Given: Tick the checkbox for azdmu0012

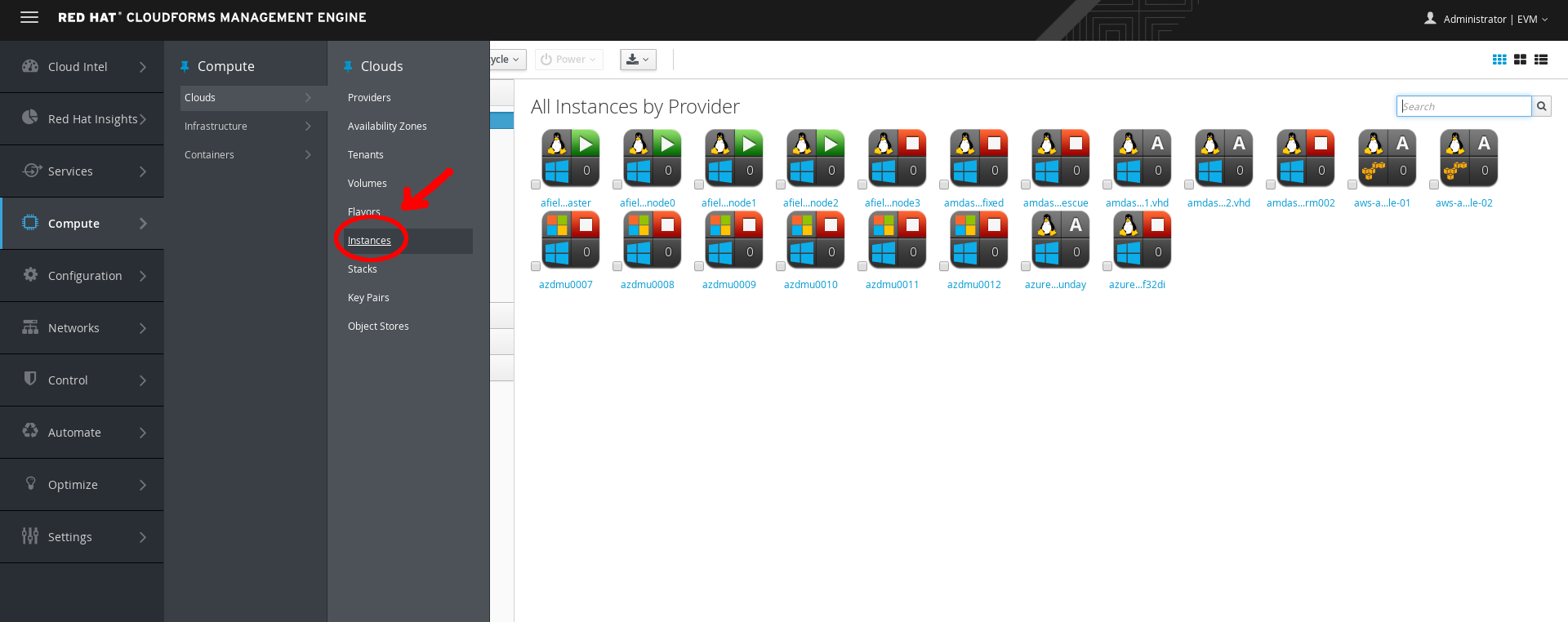Looking at the screenshot, I should [x=944, y=266].
